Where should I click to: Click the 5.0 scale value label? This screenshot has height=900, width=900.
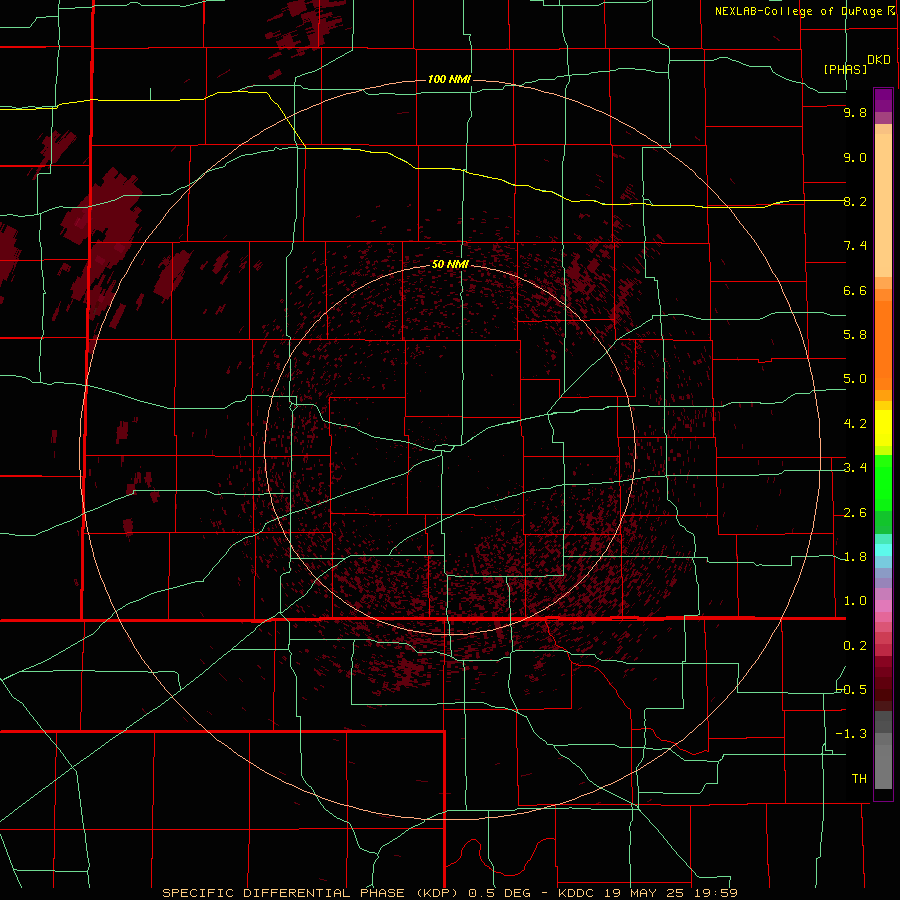pos(855,379)
